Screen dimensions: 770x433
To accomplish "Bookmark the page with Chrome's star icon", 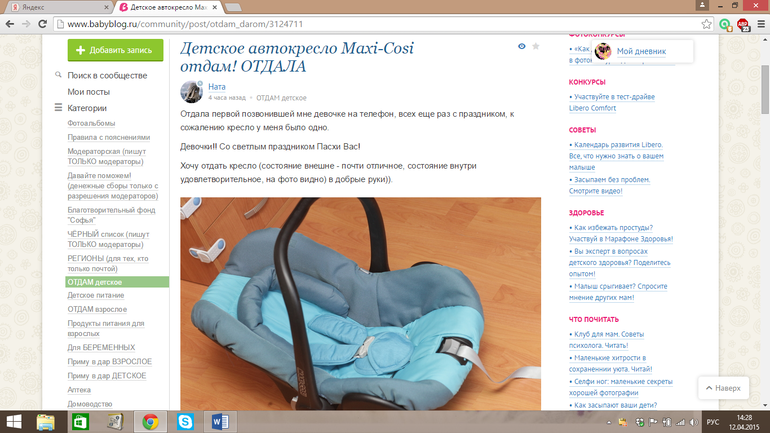I will pos(706,23).
